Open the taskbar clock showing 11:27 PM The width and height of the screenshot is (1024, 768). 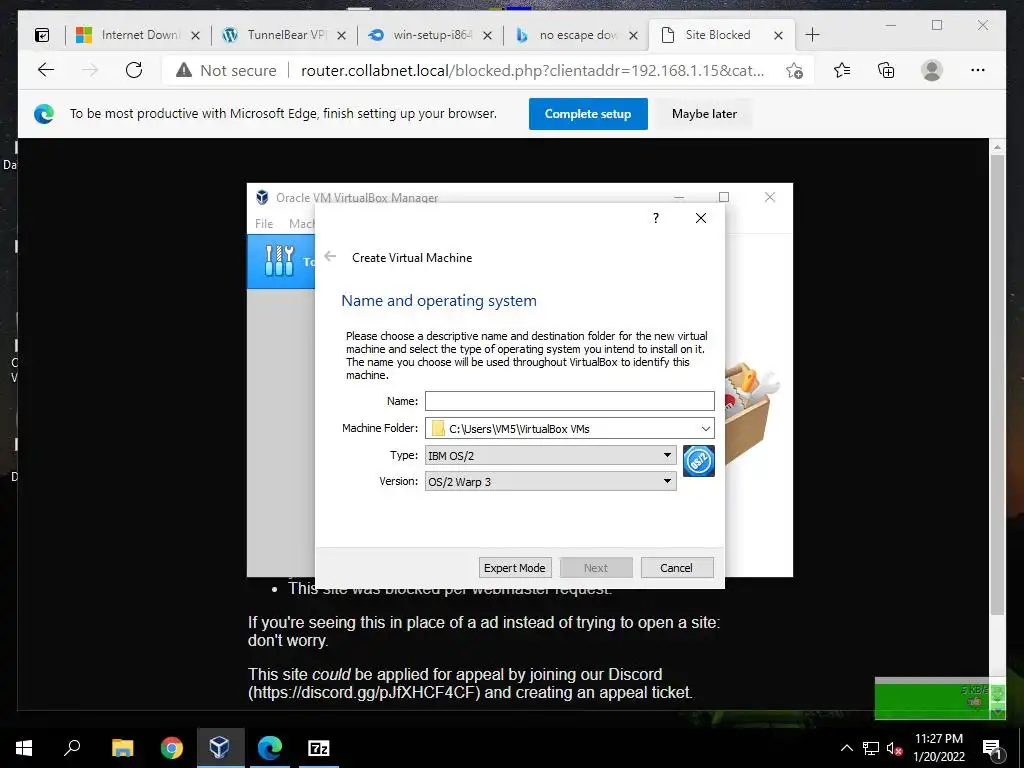click(x=938, y=748)
